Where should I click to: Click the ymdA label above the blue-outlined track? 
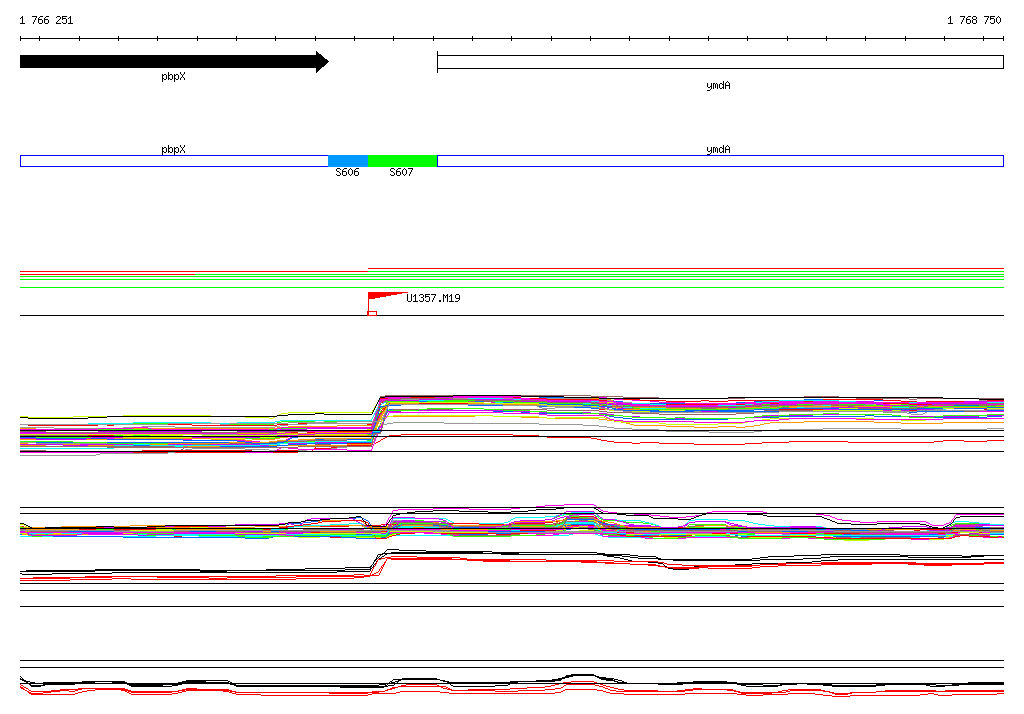pyautogui.click(x=718, y=150)
